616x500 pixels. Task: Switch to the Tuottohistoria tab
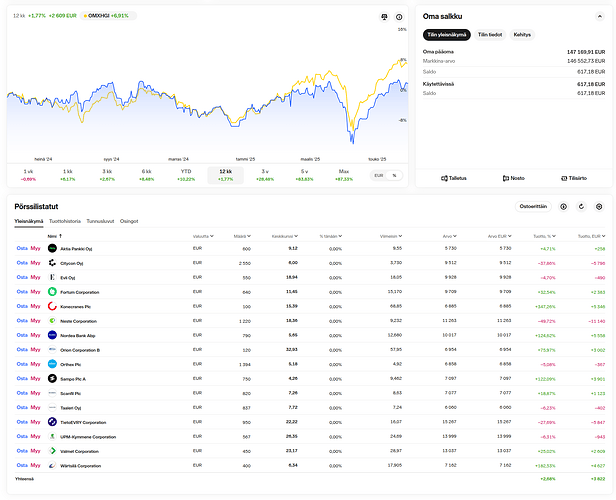click(65, 220)
